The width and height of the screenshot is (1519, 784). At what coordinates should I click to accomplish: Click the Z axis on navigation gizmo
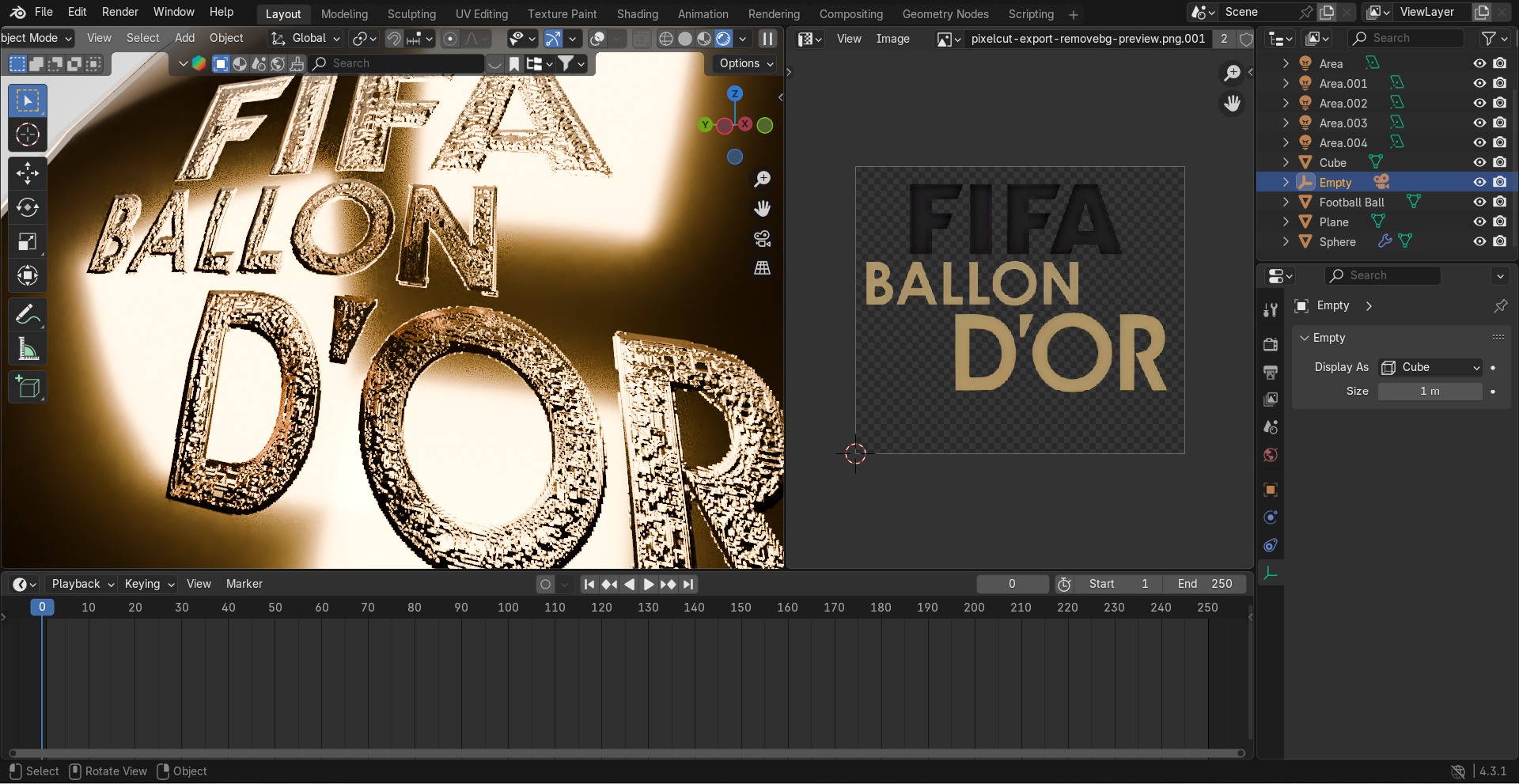735,94
